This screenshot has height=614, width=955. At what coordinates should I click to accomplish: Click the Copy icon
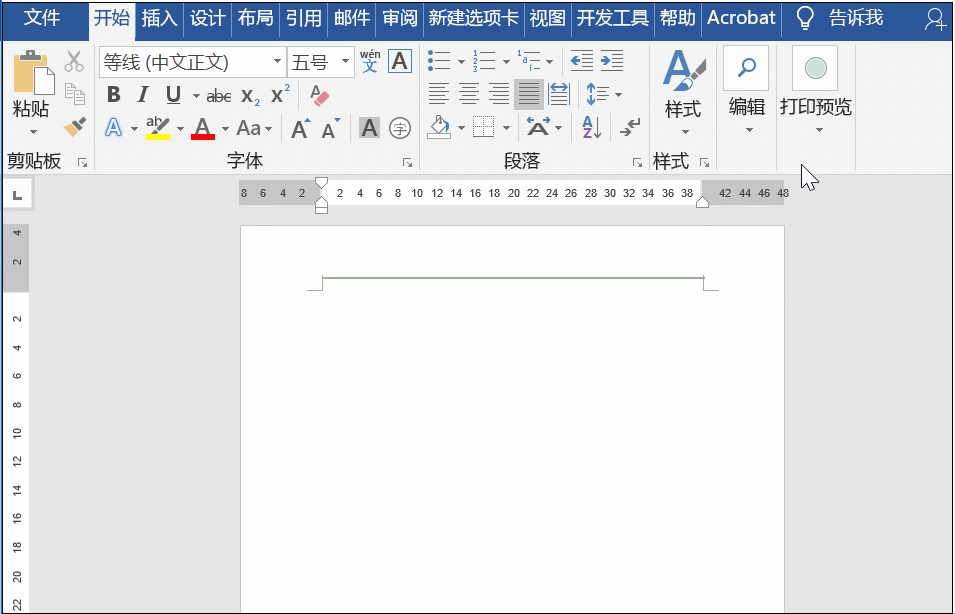(x=74, y=94)
